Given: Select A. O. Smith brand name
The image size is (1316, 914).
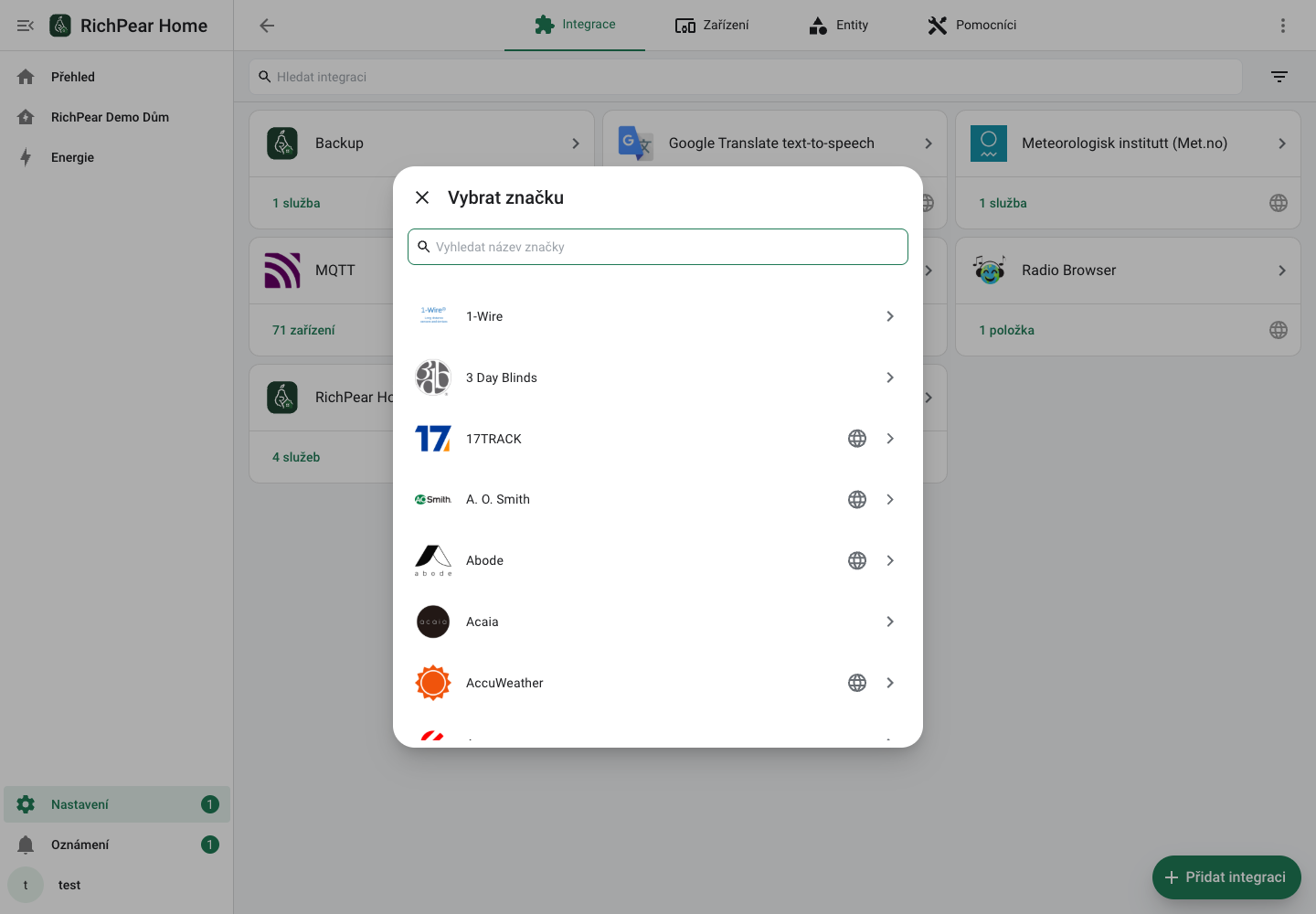Looking at the screenshot, I should tap(498, 499).
